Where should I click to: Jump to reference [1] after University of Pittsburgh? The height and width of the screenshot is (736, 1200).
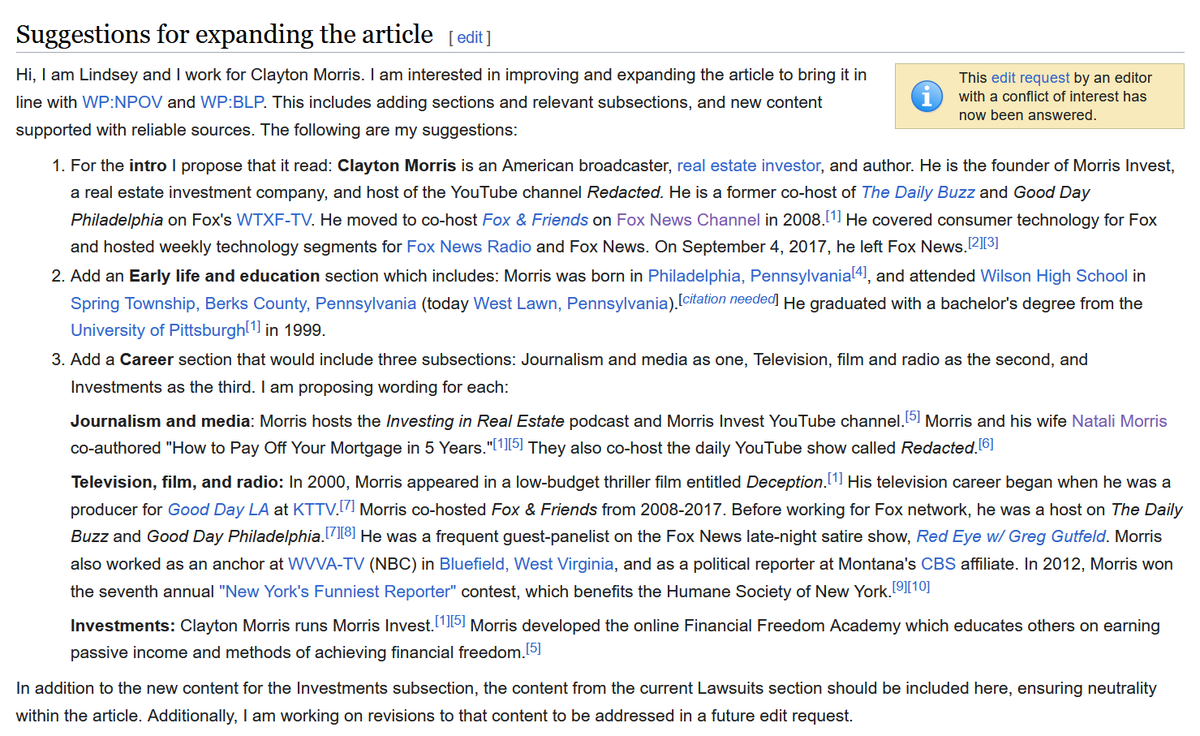tap(253, 325)
